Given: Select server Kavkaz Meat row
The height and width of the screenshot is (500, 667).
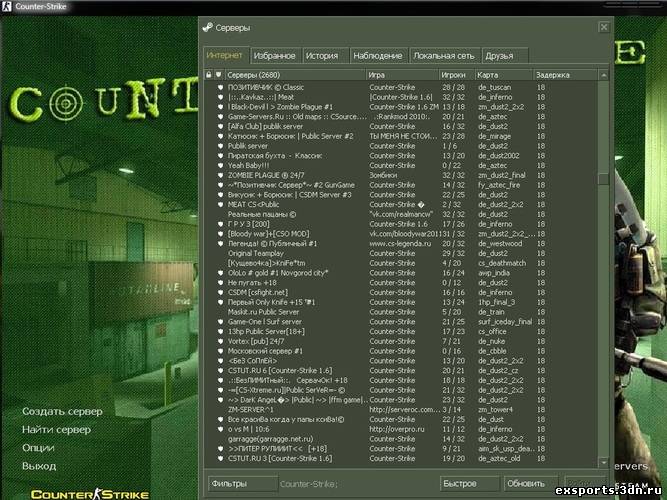Looking at the screenshot, I should coord(401,97).
